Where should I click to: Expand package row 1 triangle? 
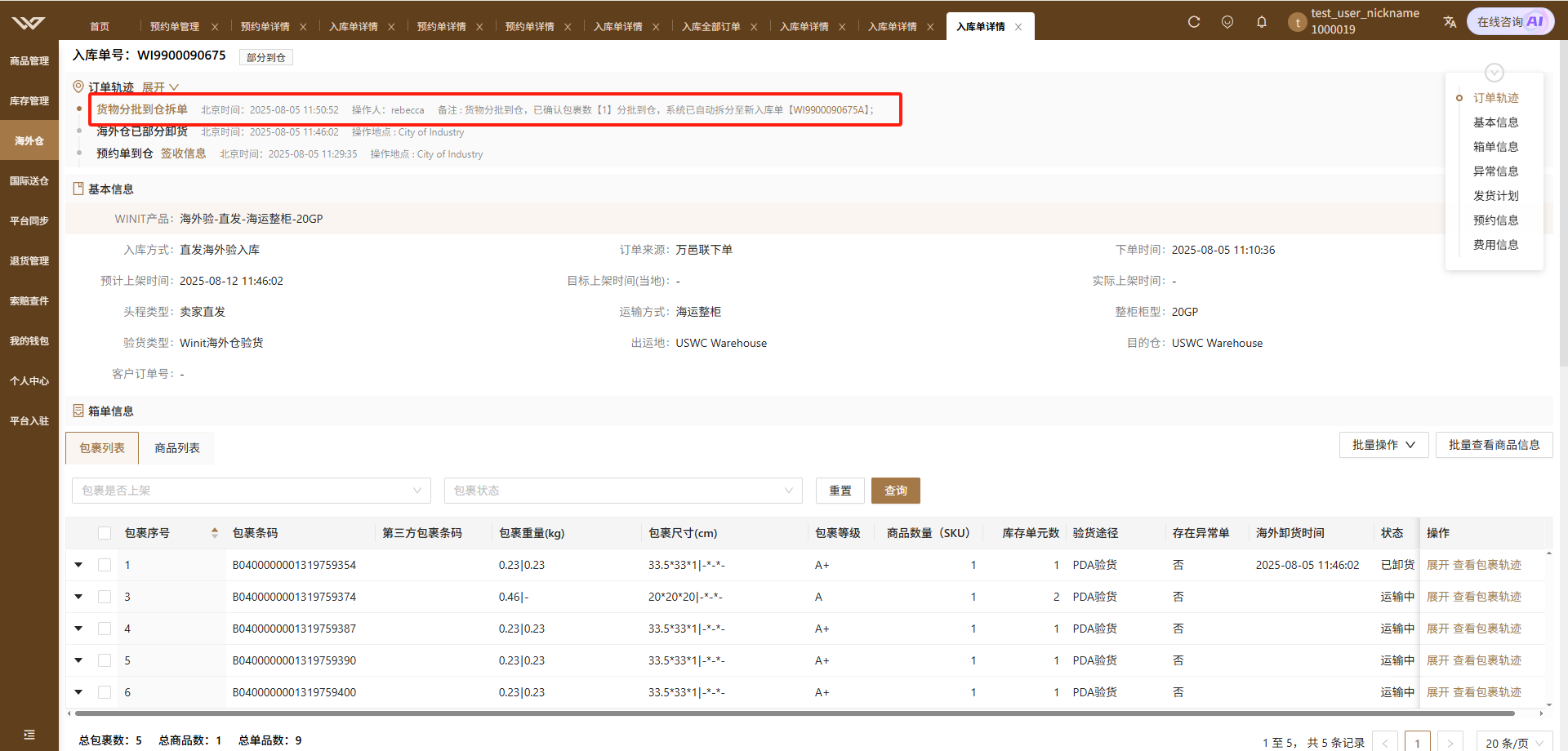pyautogui.click(x=78, y=565)
